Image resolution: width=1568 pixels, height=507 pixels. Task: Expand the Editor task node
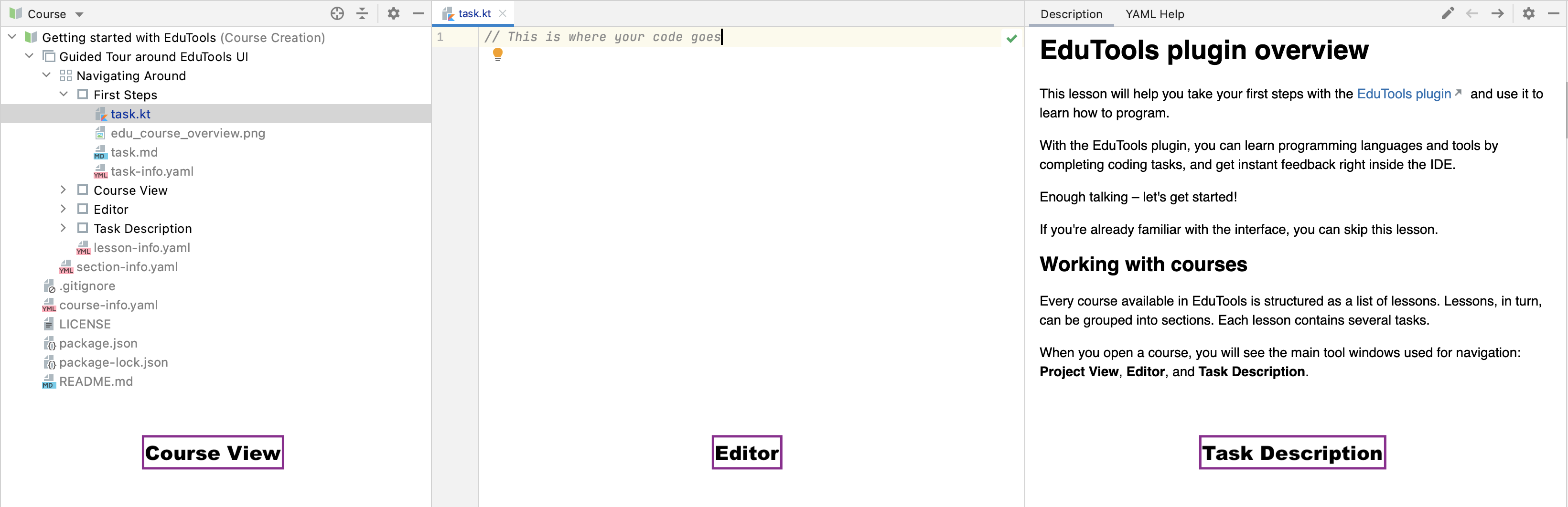(64, 209)
